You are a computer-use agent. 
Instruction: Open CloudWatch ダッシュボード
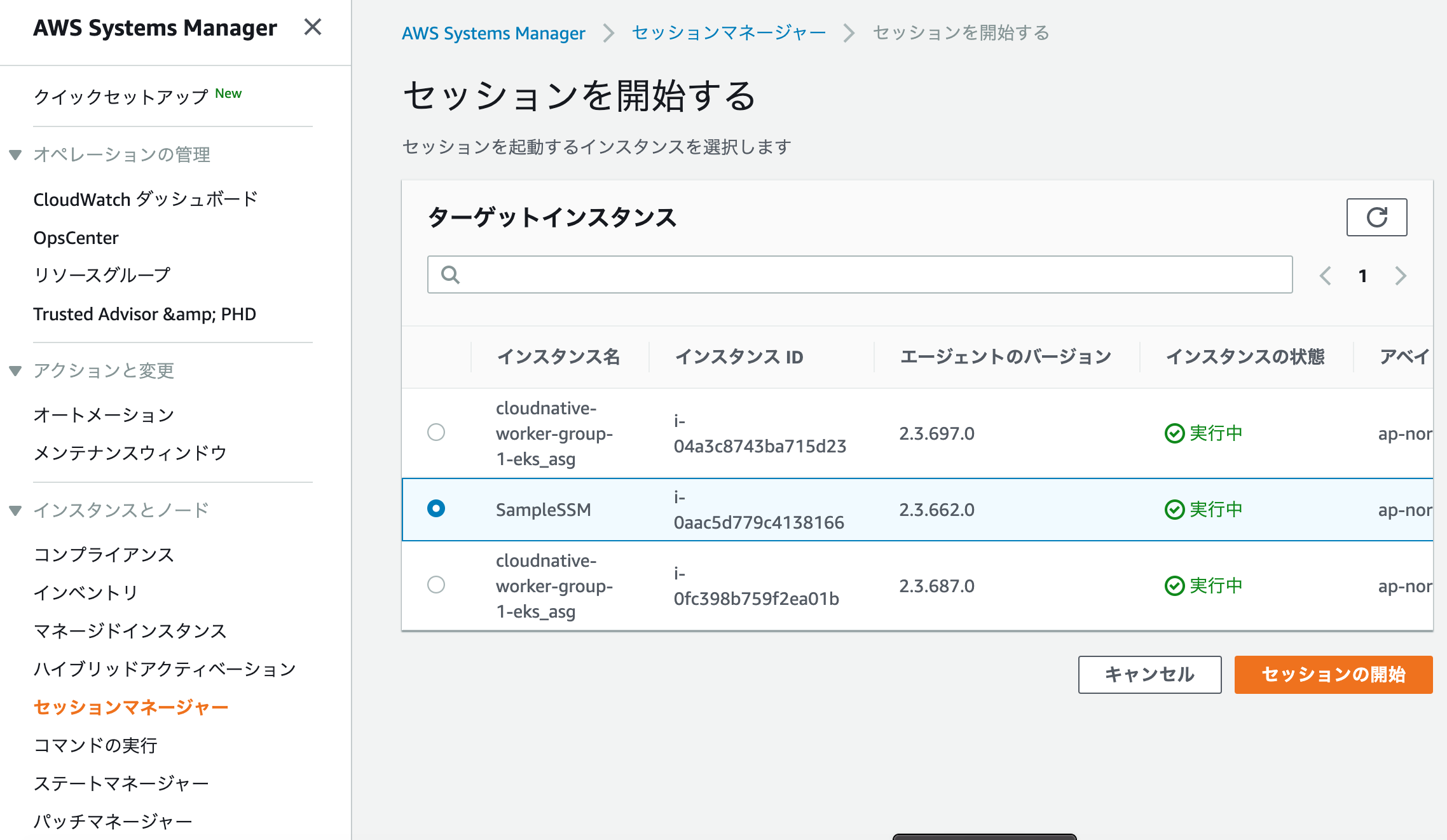tap(146, 199)
